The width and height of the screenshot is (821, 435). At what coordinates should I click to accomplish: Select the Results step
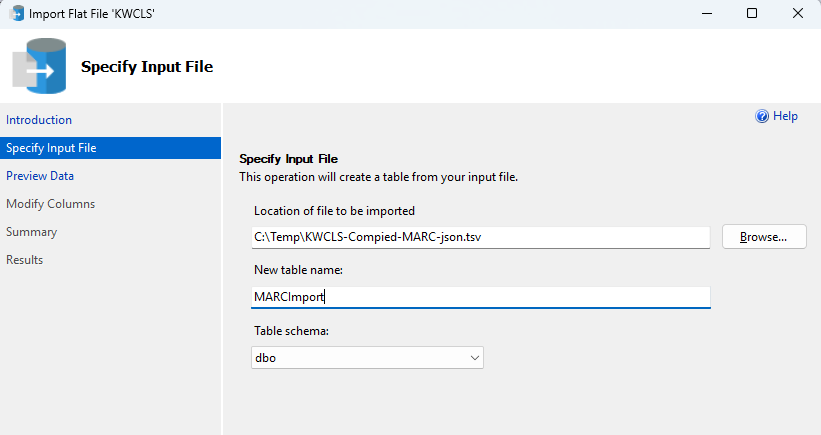pyautogui.click(x=25, y=260)
